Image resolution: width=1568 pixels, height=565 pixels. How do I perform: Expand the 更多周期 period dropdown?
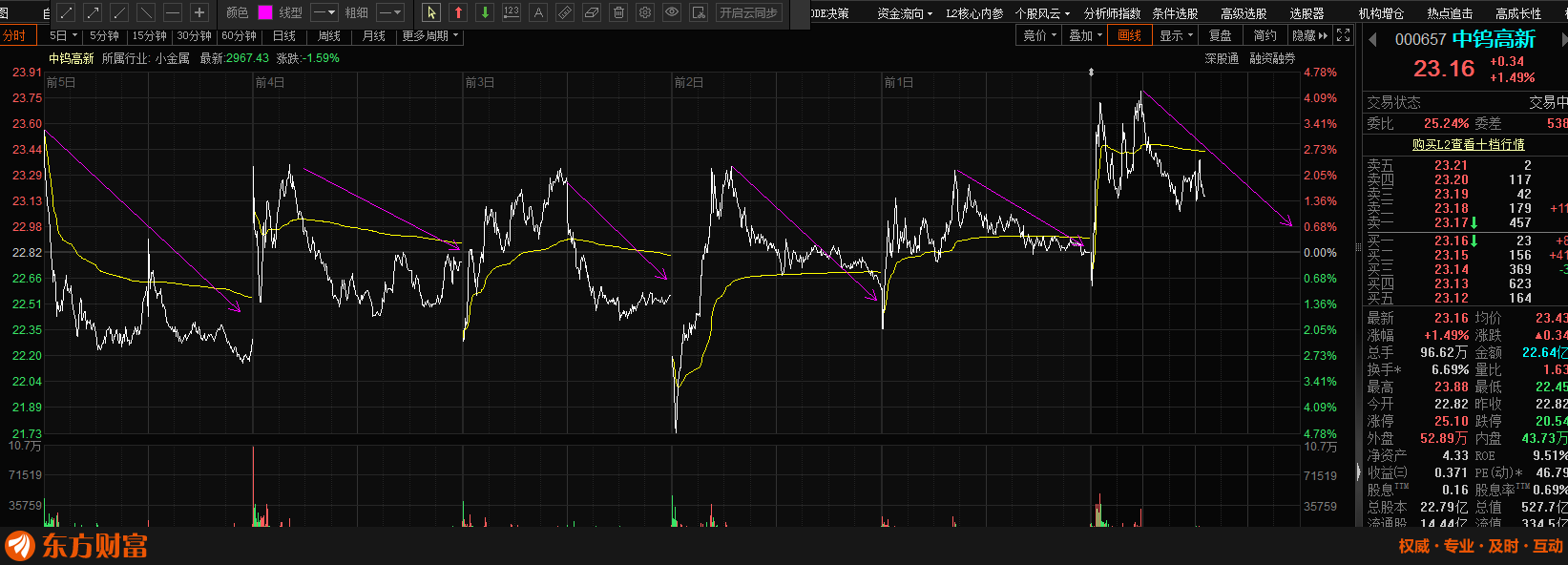click(x=430, y=35)
